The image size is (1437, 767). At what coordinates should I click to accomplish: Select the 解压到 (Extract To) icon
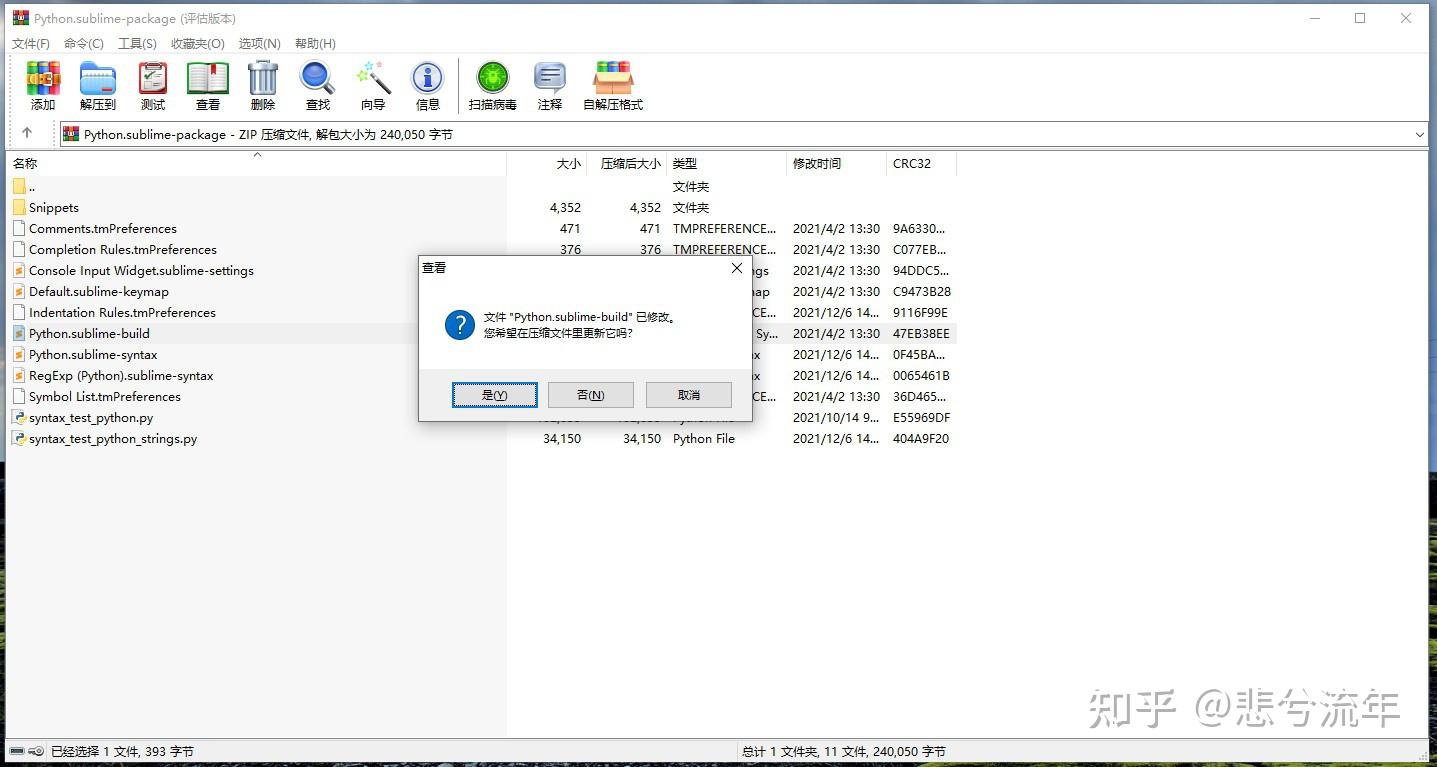[x=97, y=85]
